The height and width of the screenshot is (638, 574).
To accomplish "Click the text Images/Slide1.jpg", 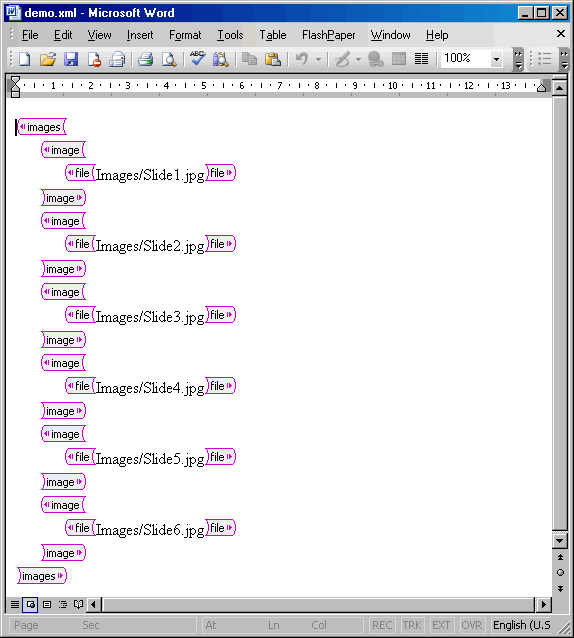I will click(150, 175).
